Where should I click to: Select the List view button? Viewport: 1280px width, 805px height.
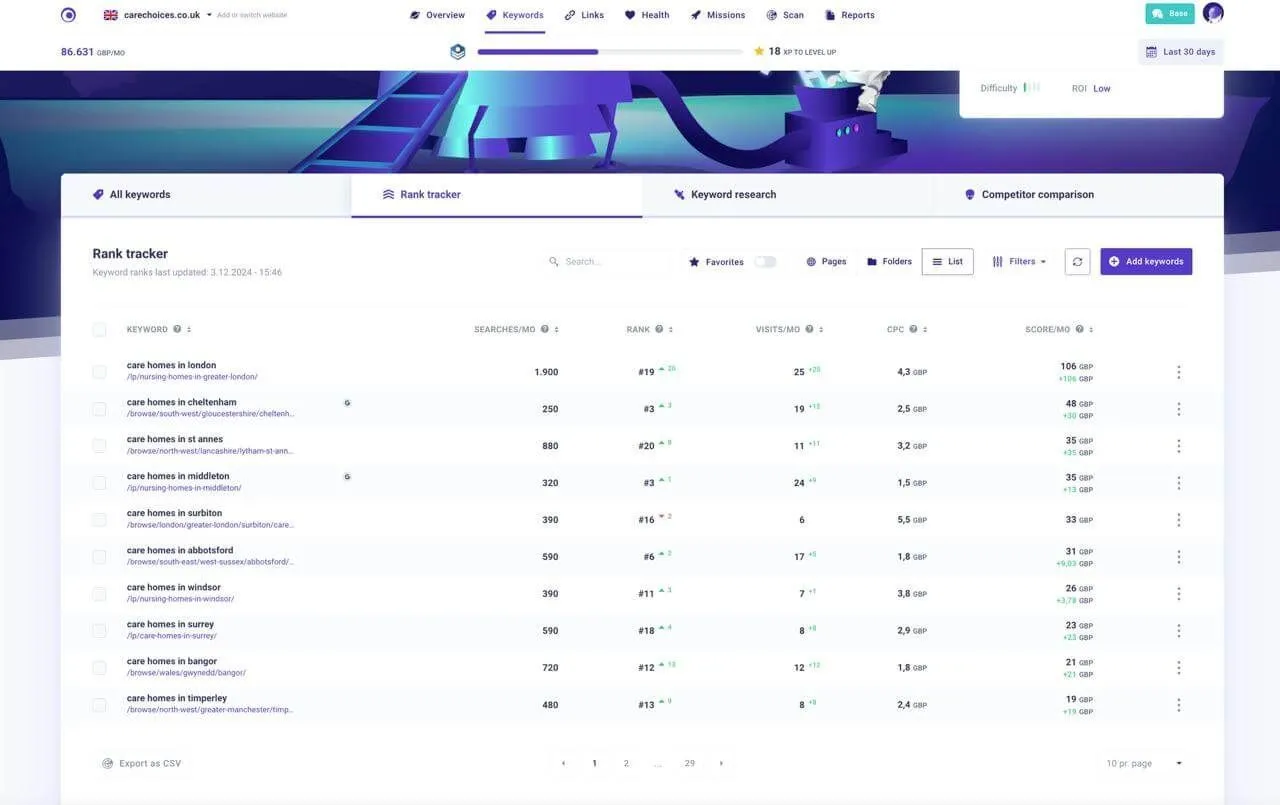point(947,262)
